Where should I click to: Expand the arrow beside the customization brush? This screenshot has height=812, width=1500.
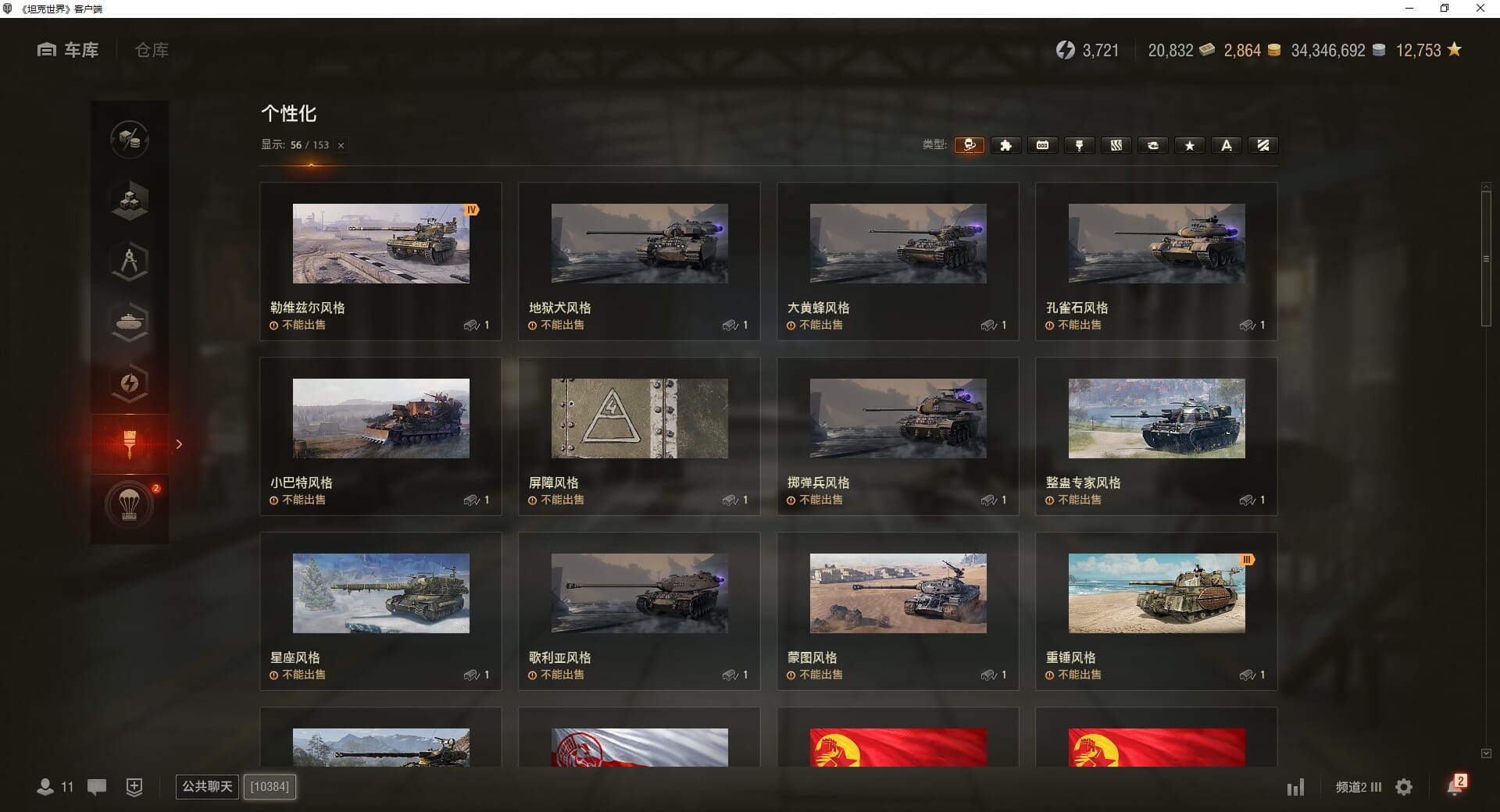[179, 444]
